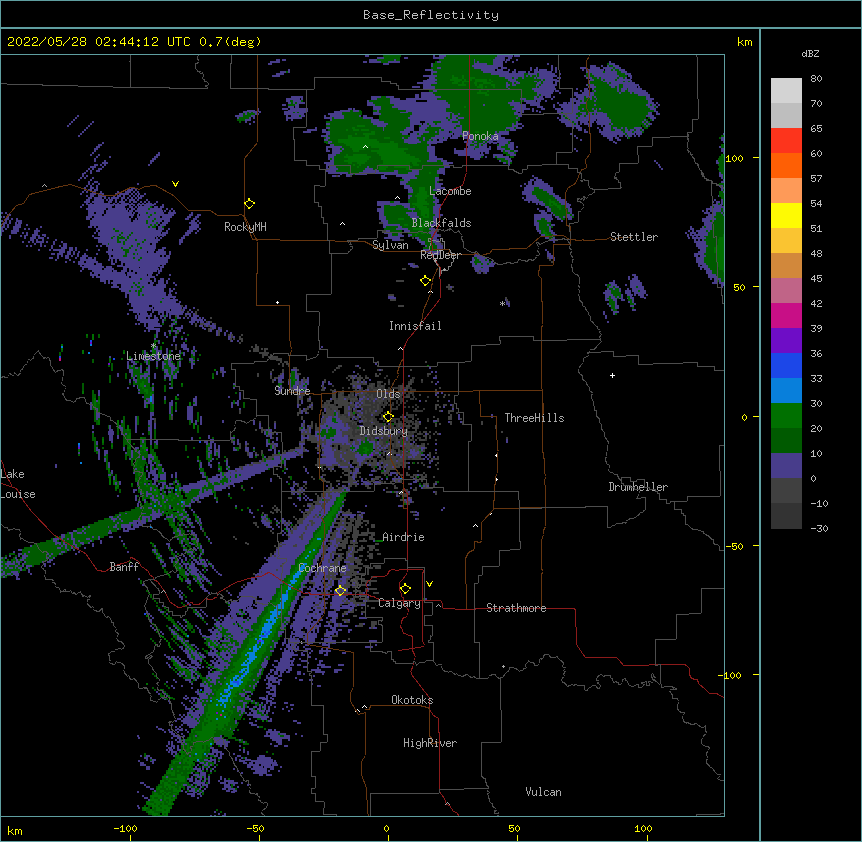The width and height of the screenshot is (862, 842).
Task: Click the Cochrane city label
Action: pyautogui.click(x=322, y=568)
